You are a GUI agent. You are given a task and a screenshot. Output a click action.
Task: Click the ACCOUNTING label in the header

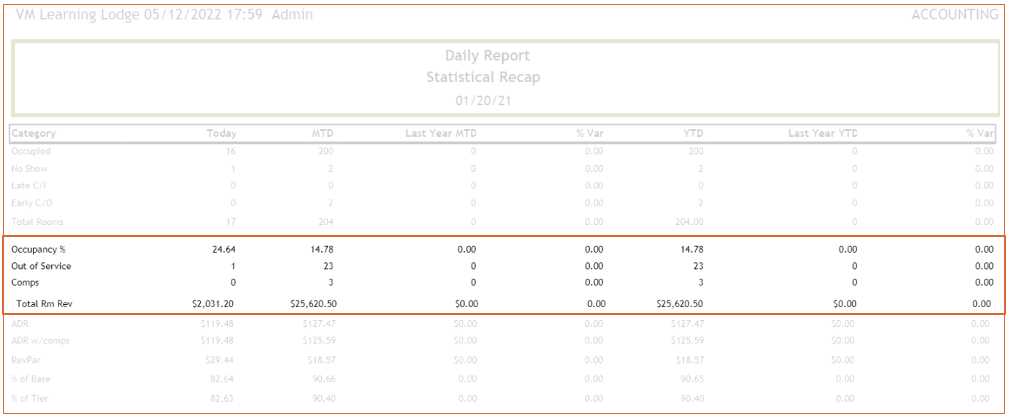(954, 15)
